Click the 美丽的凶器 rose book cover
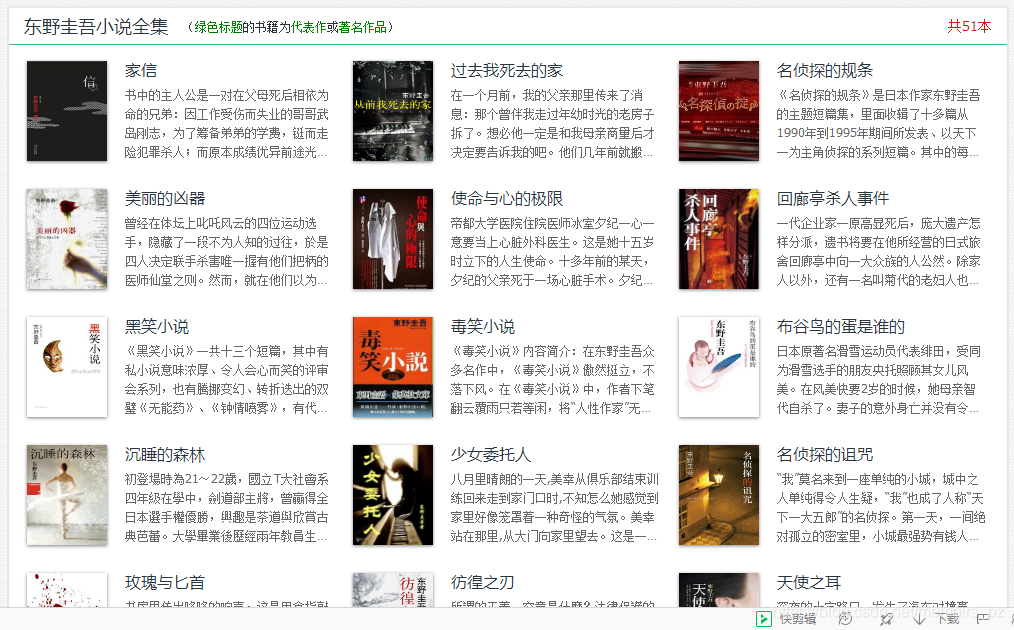Image resolution: width=1014 pixels, height=630 pixels. (x=67, y=239)
